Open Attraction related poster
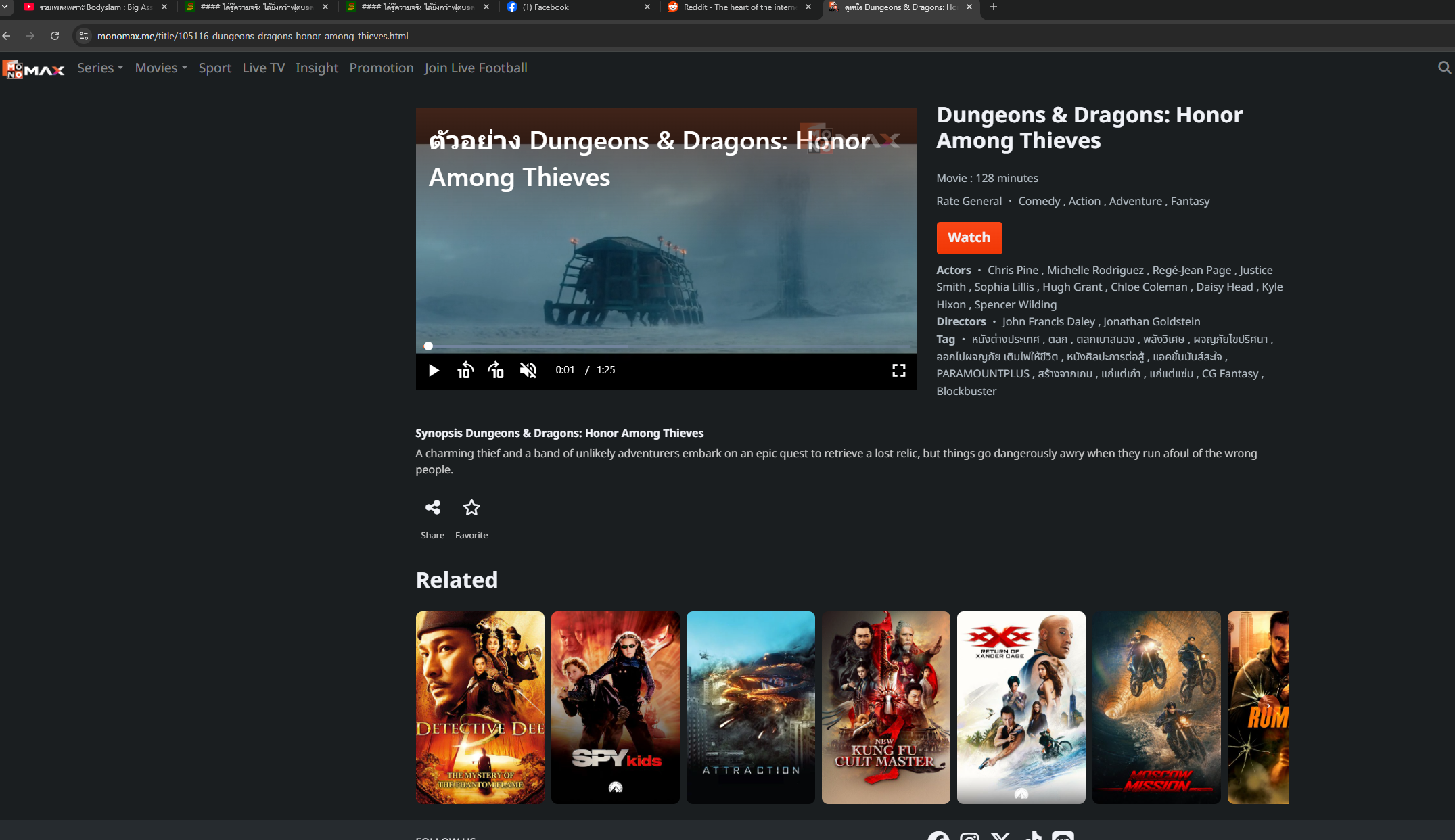Viewport: 1455px width, 840px height. tap(751, 707)
